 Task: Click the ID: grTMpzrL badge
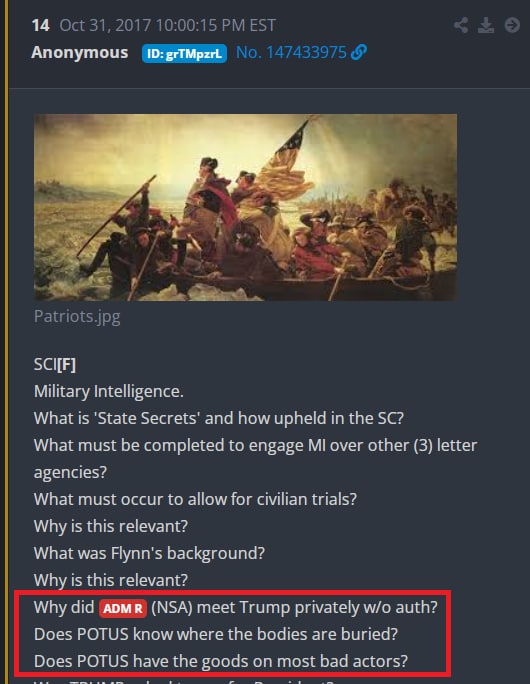pos(184,54)
